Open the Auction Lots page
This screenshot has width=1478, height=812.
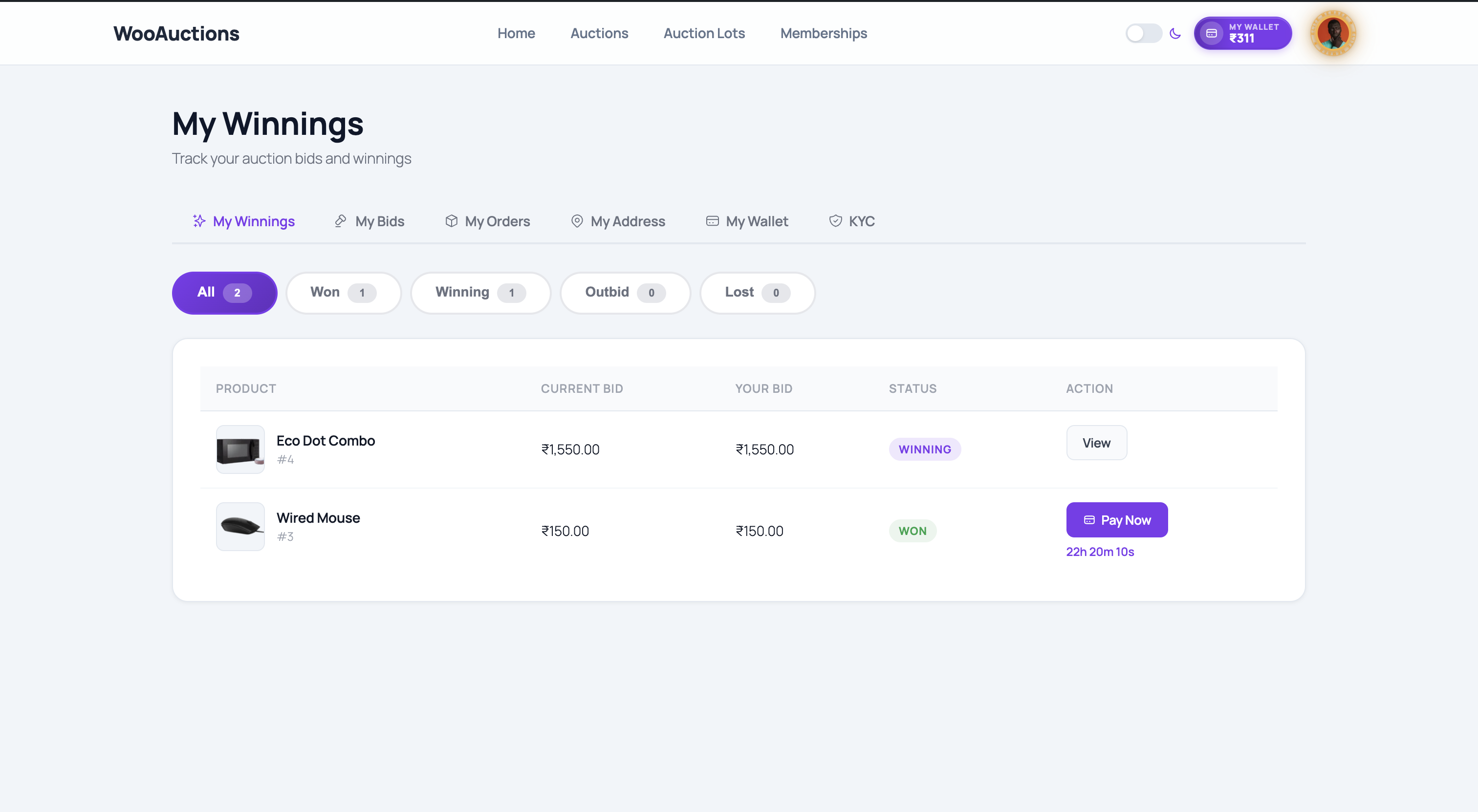coord(703,33)
